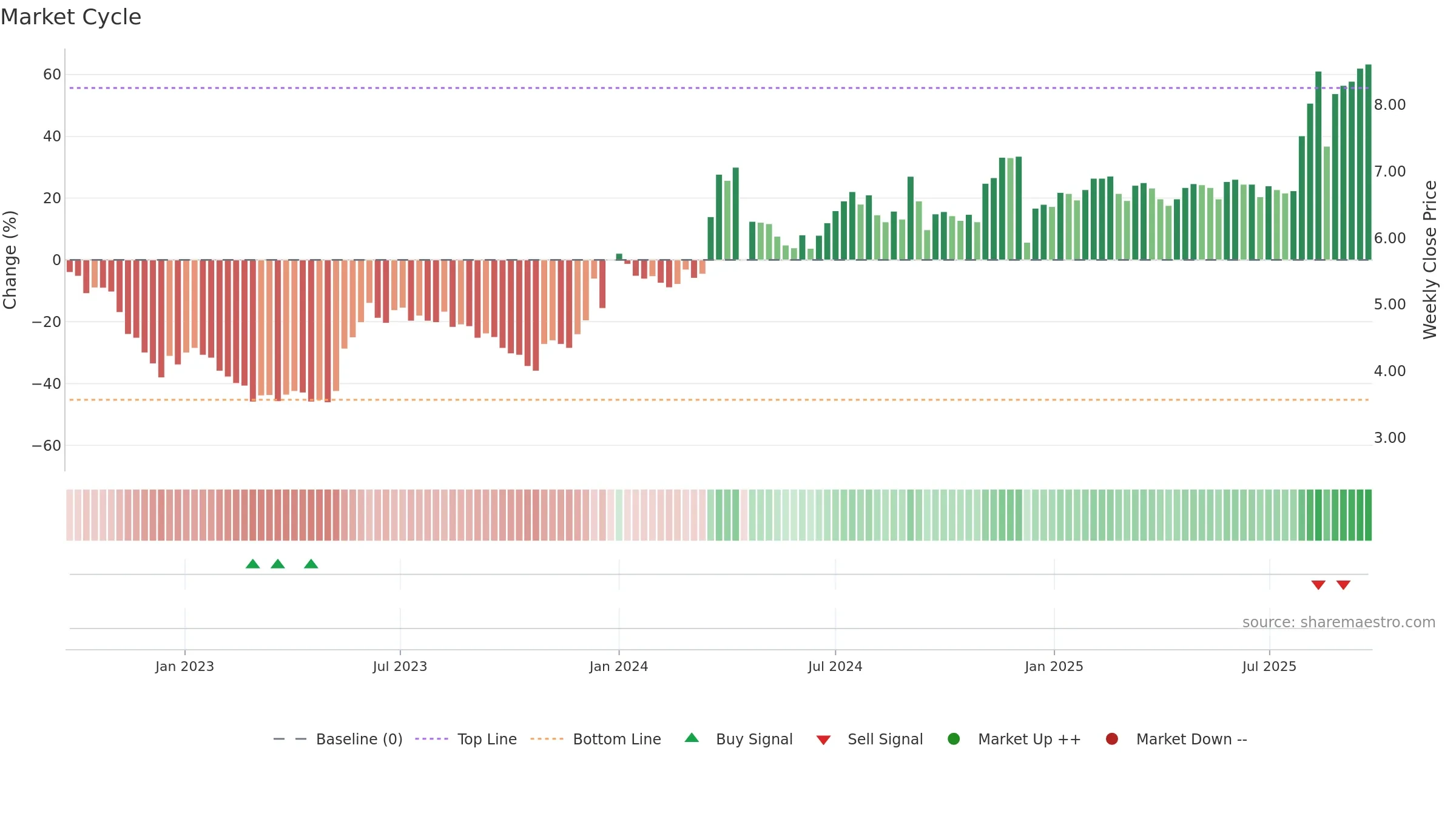
Task: Click the 60 tick on left axis
Action: [52, 75]
